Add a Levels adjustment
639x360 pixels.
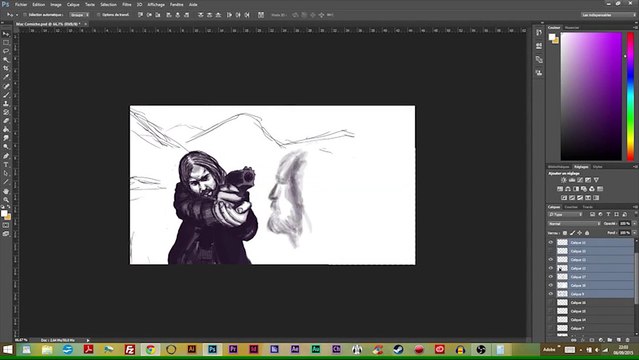pyautogui.click(x=572, y=180)
